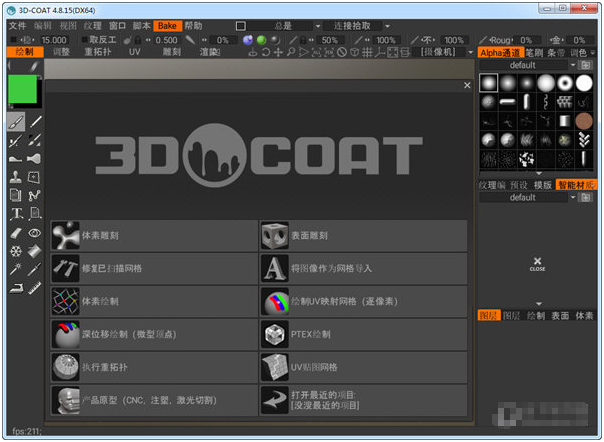
Task: Select the Eraser tool
Action: click(x=15, y=232)
